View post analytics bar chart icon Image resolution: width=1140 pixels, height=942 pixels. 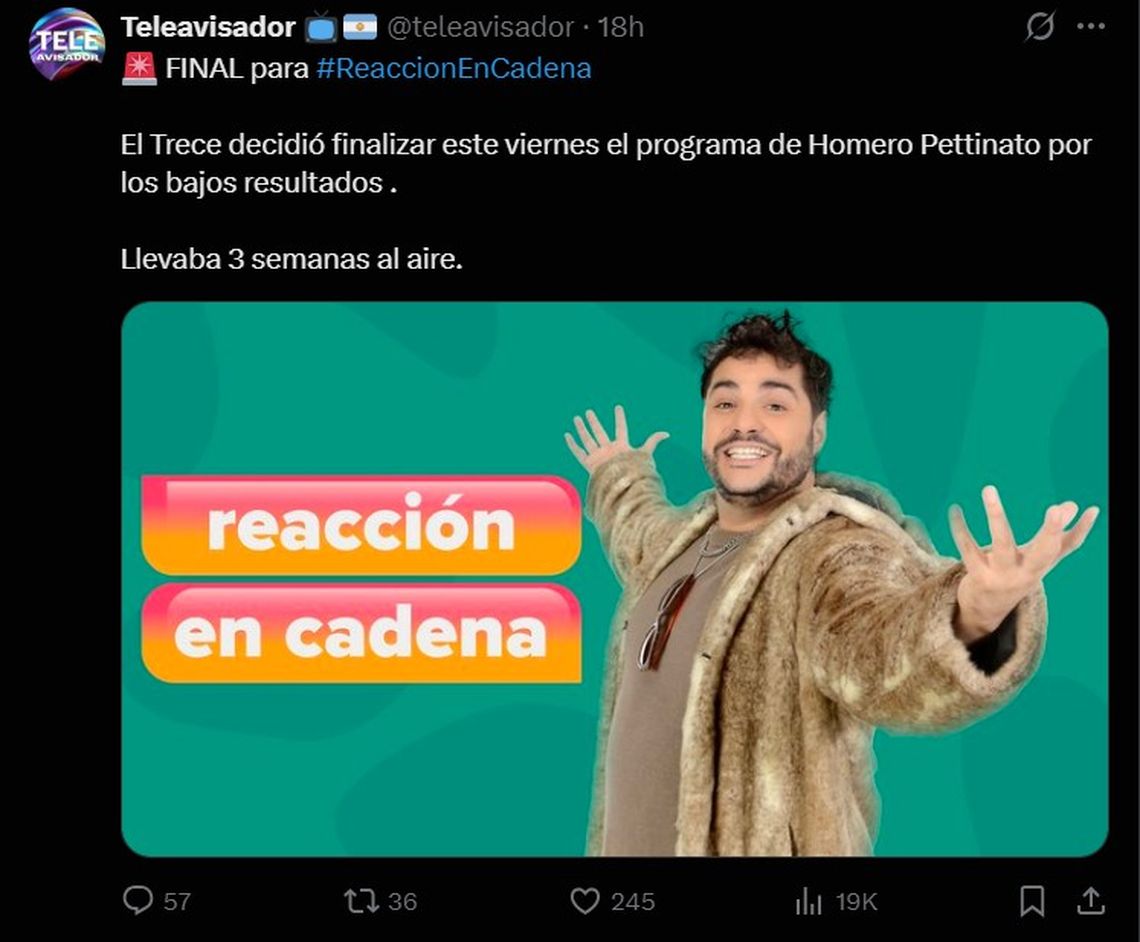[x=808, y=902]
